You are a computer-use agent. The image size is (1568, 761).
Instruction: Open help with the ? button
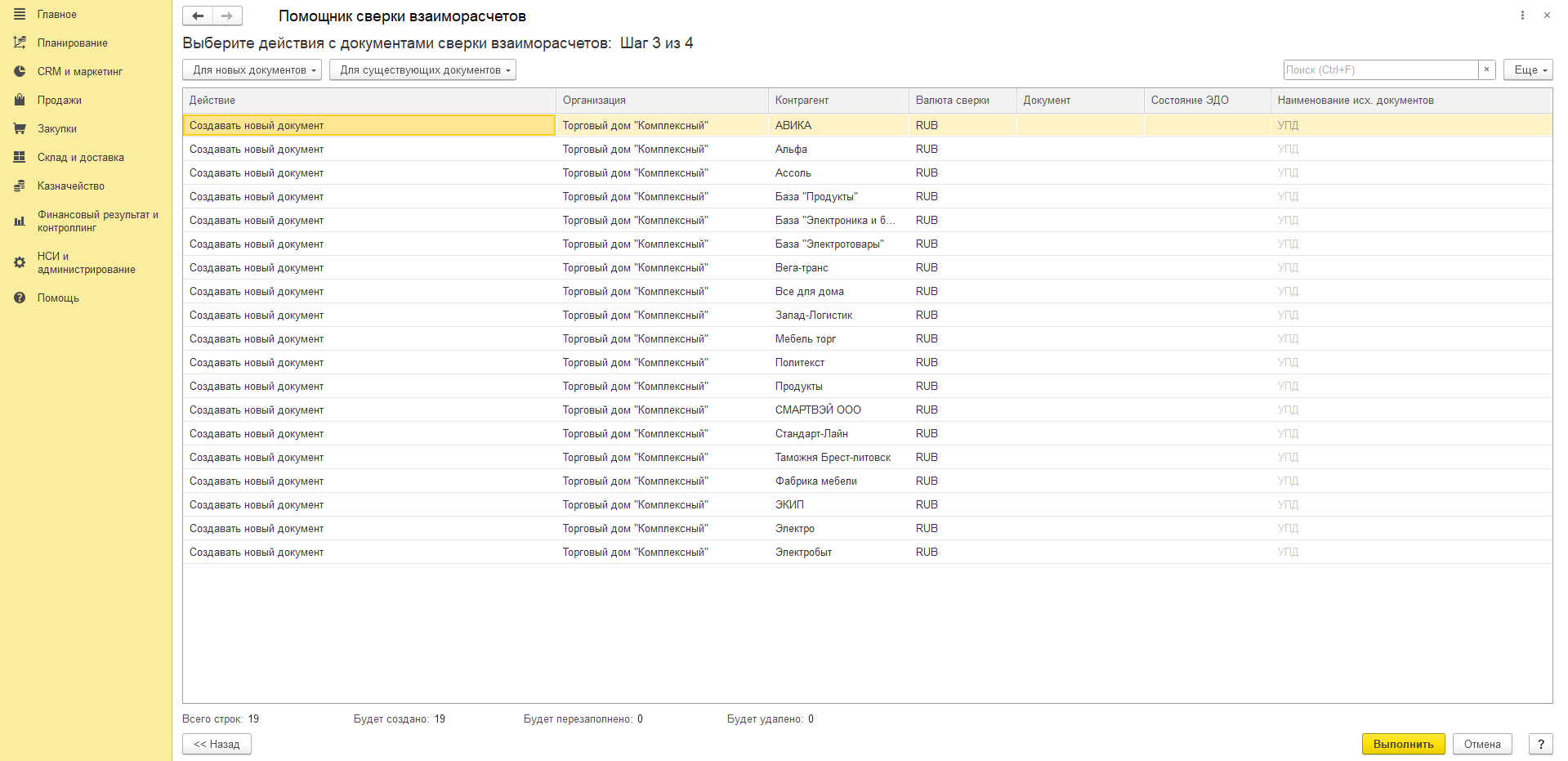point(1540,744)
